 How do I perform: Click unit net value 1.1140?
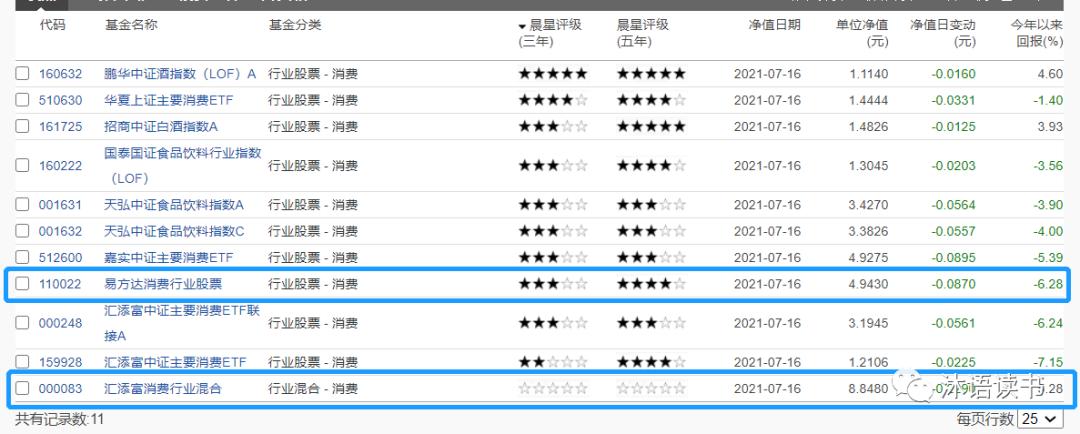coord(869,74)
